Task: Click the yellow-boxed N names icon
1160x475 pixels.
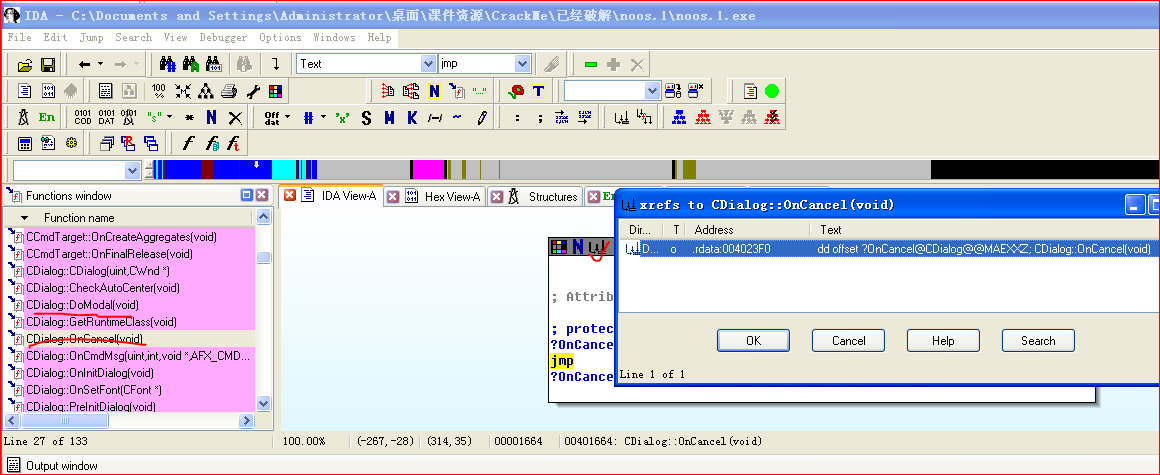Action: point(434,91)
